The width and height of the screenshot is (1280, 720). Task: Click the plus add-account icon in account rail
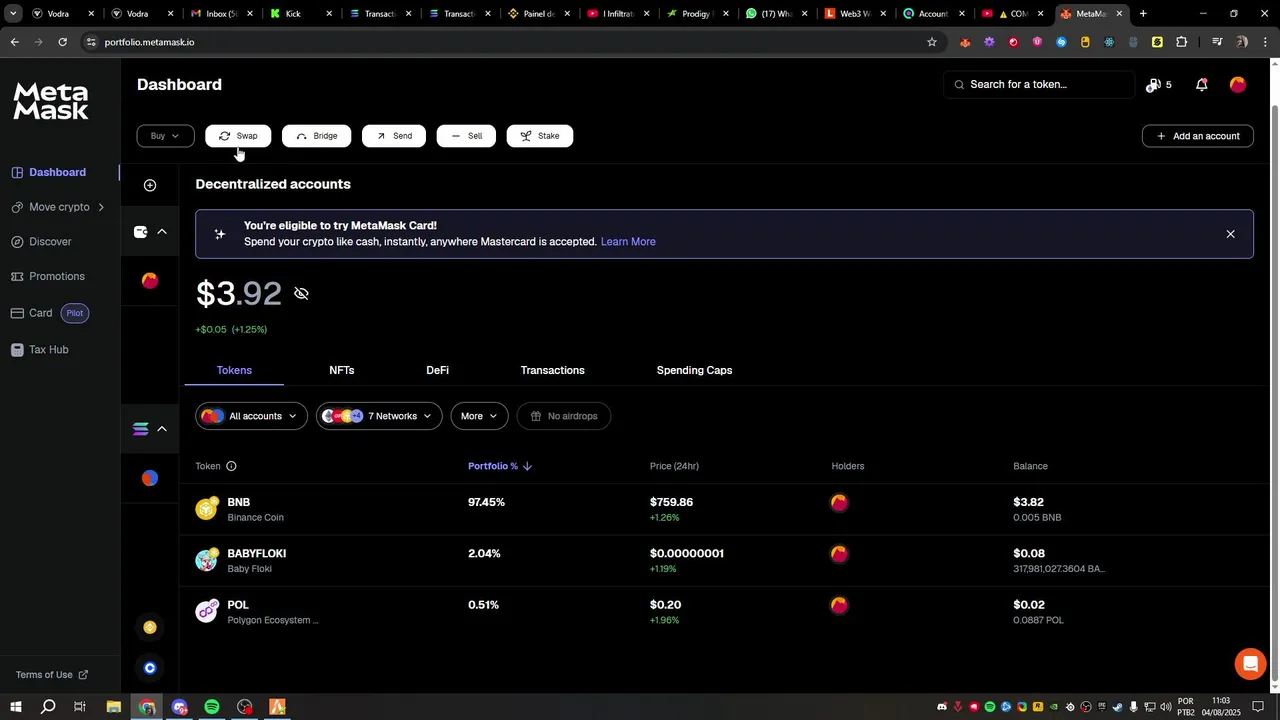click(150, 185)
